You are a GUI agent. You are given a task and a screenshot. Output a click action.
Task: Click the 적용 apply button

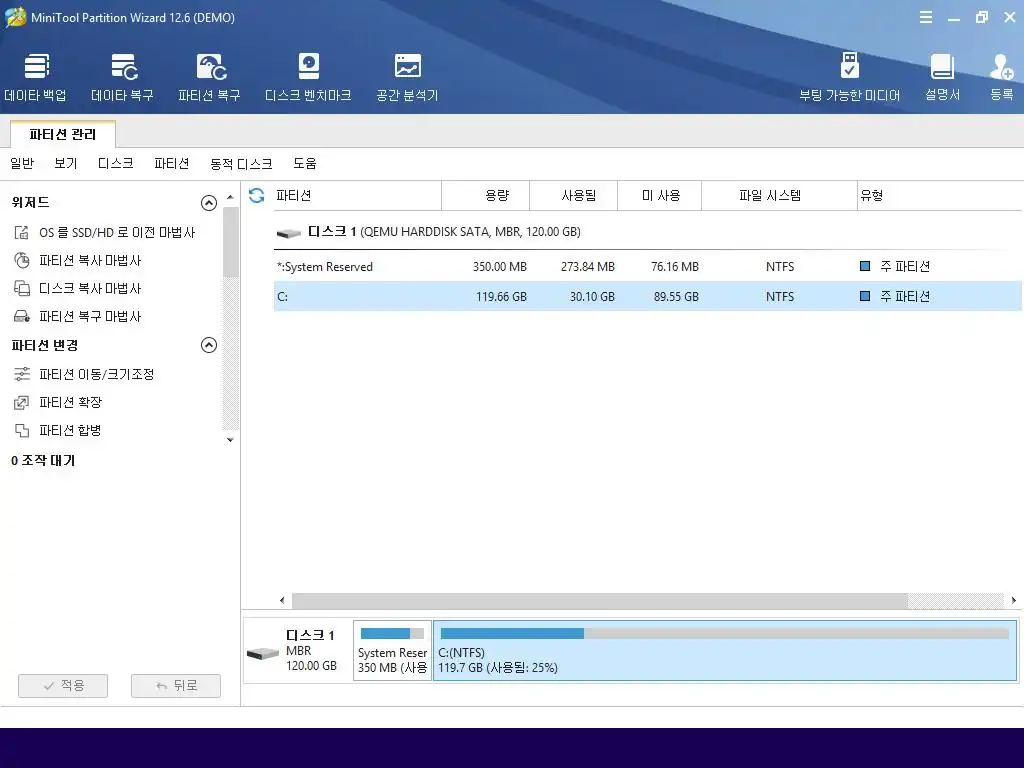(63, 686)
